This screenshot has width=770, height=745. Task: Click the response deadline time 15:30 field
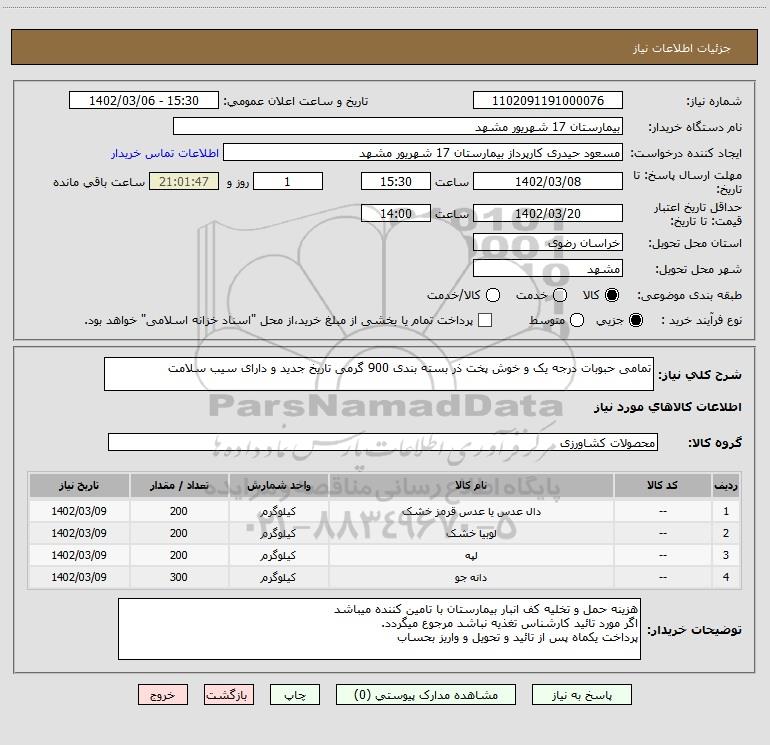396,181
